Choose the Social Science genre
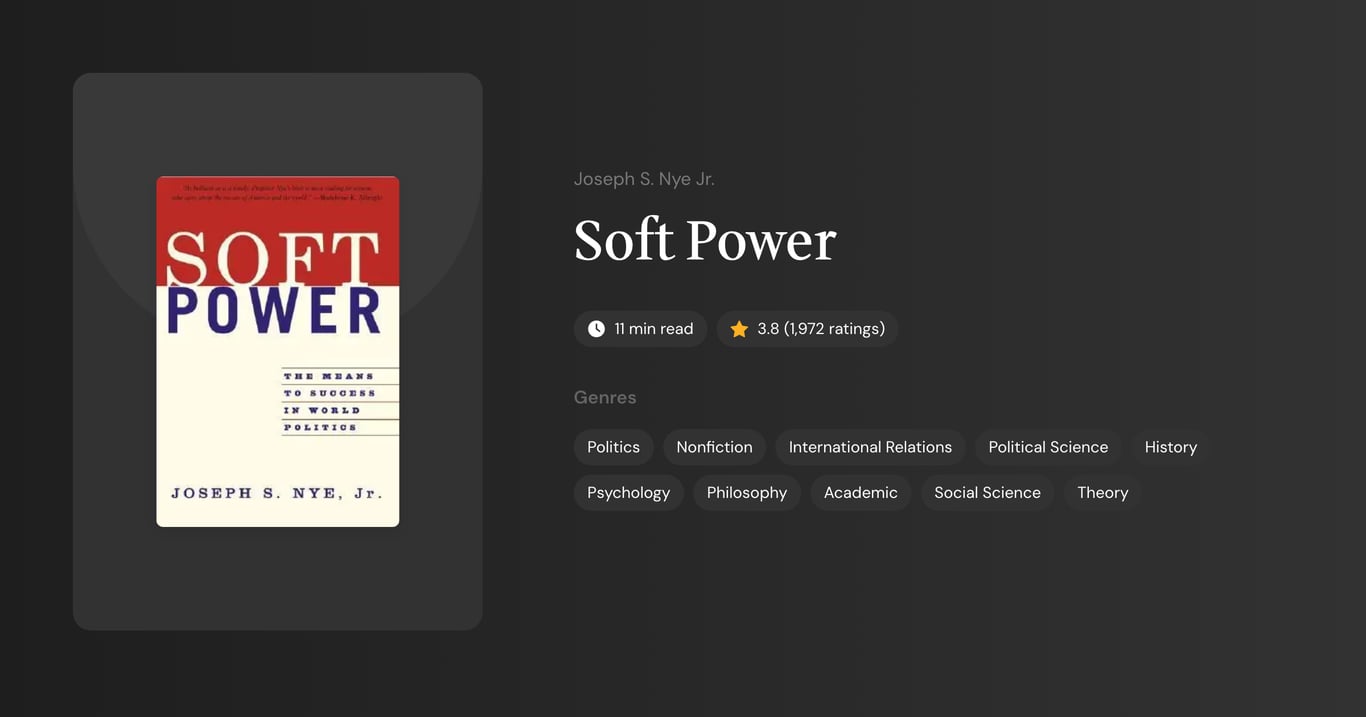The image size is (1366, 717). coord(987,492)
